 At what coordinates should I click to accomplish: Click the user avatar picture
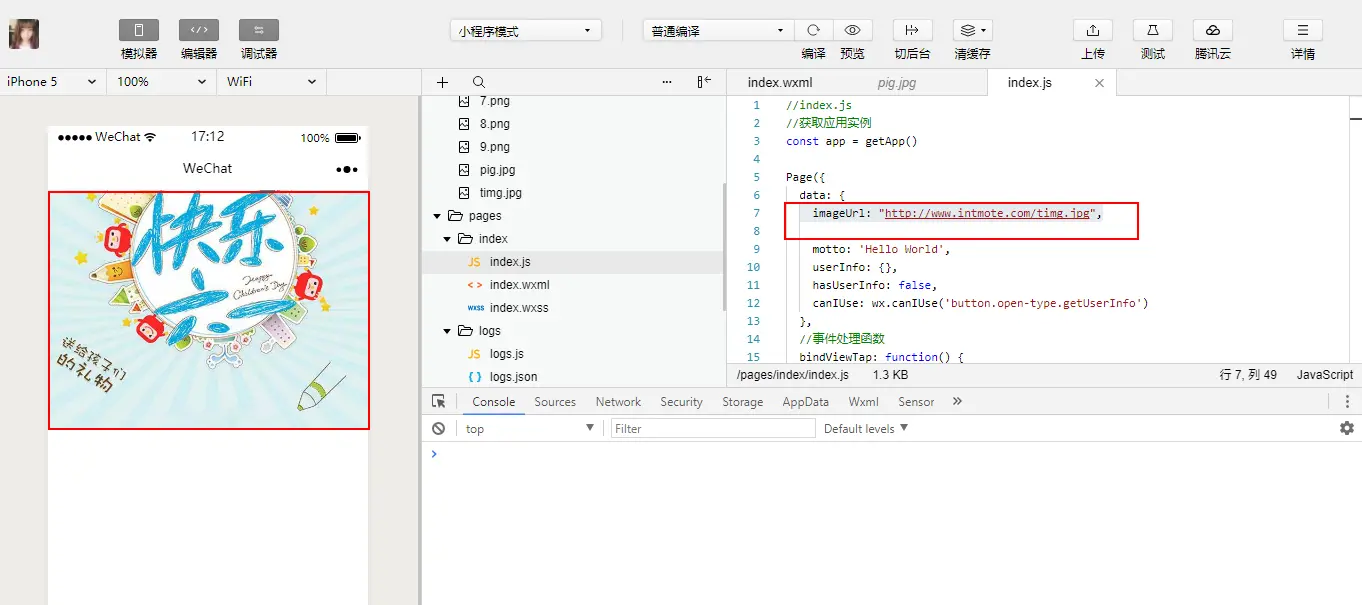24,34
